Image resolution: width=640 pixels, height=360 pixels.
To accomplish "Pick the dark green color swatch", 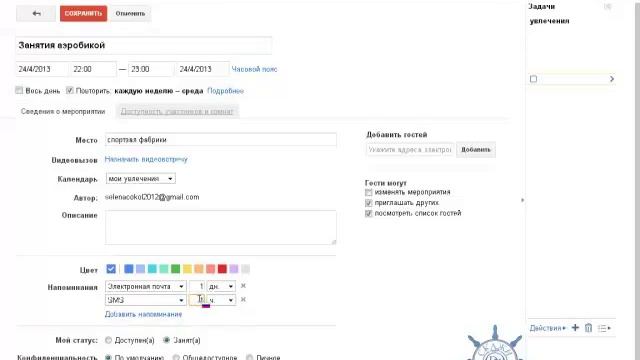I will click(x=176, y=269).
